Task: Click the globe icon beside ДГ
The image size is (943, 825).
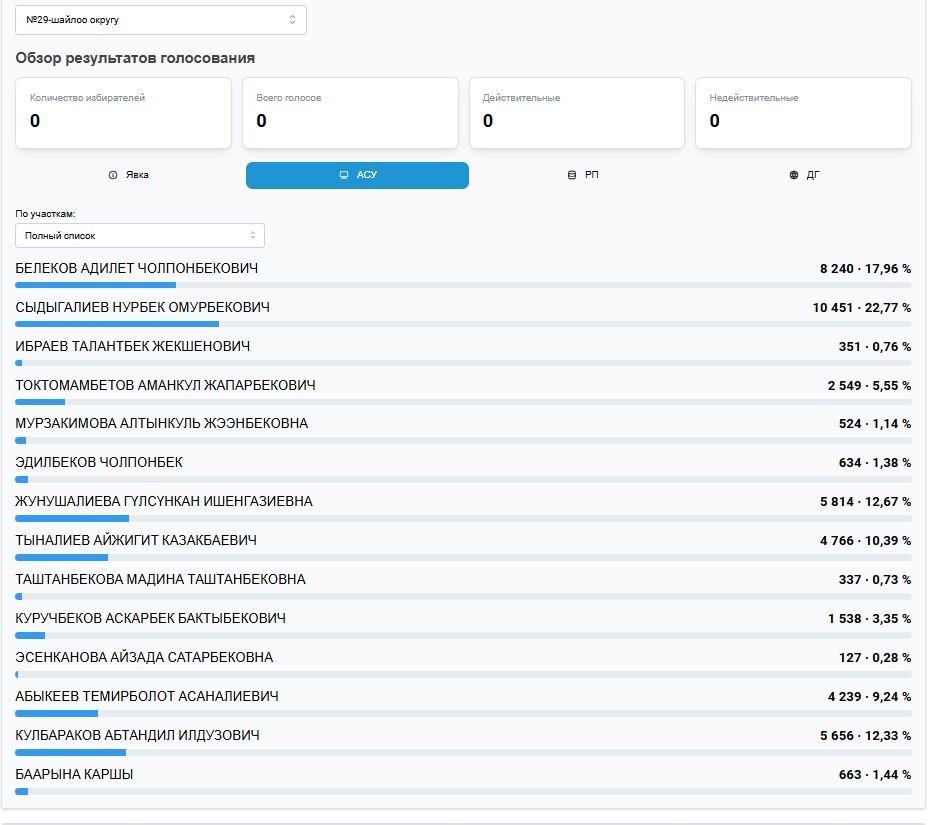Action: pos(794,175)
